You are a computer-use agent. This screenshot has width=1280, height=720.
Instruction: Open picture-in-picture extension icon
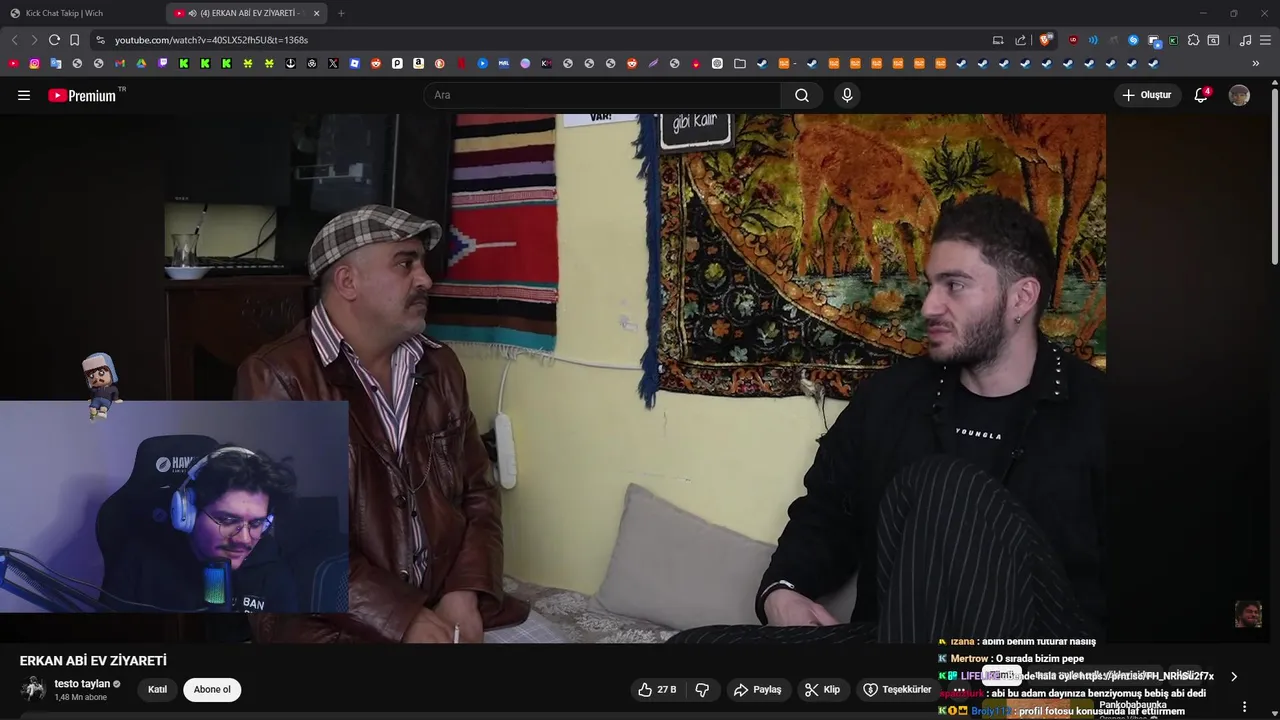click(1154, 41)
